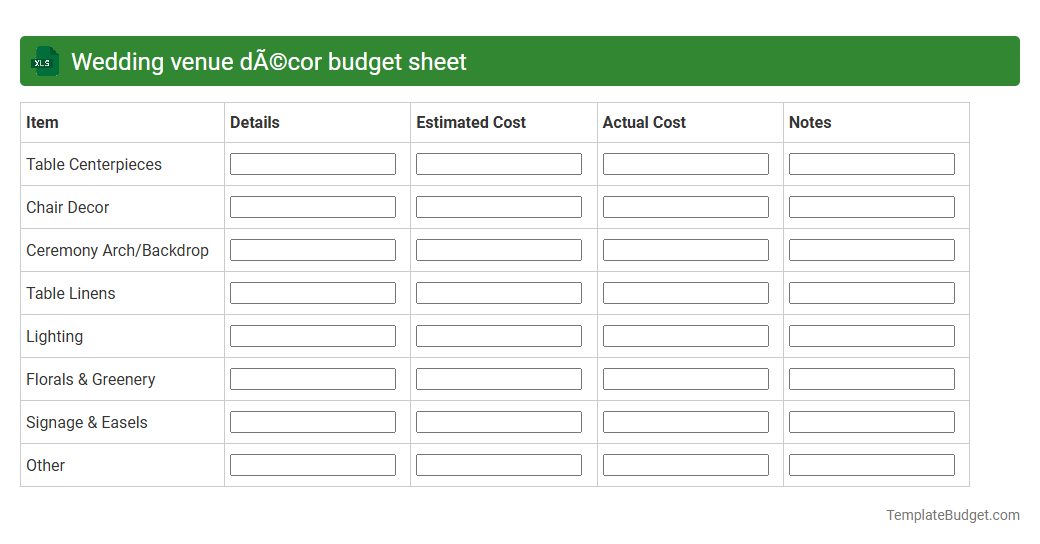Select Notes input in Chair Decor row
Screen dimensions: 1040x544
click(x=872, y=207)
